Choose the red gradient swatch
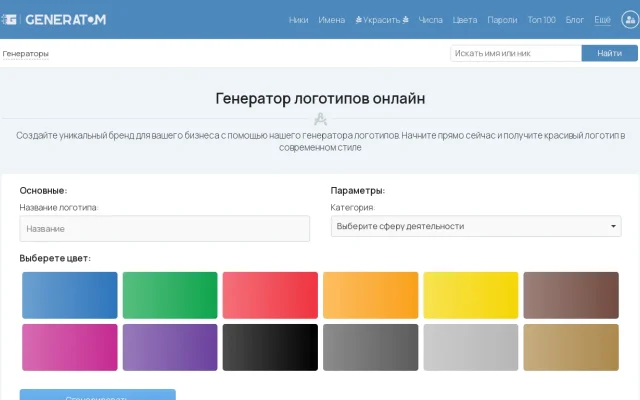Screen dimensions: 640x400 [270, 295]
